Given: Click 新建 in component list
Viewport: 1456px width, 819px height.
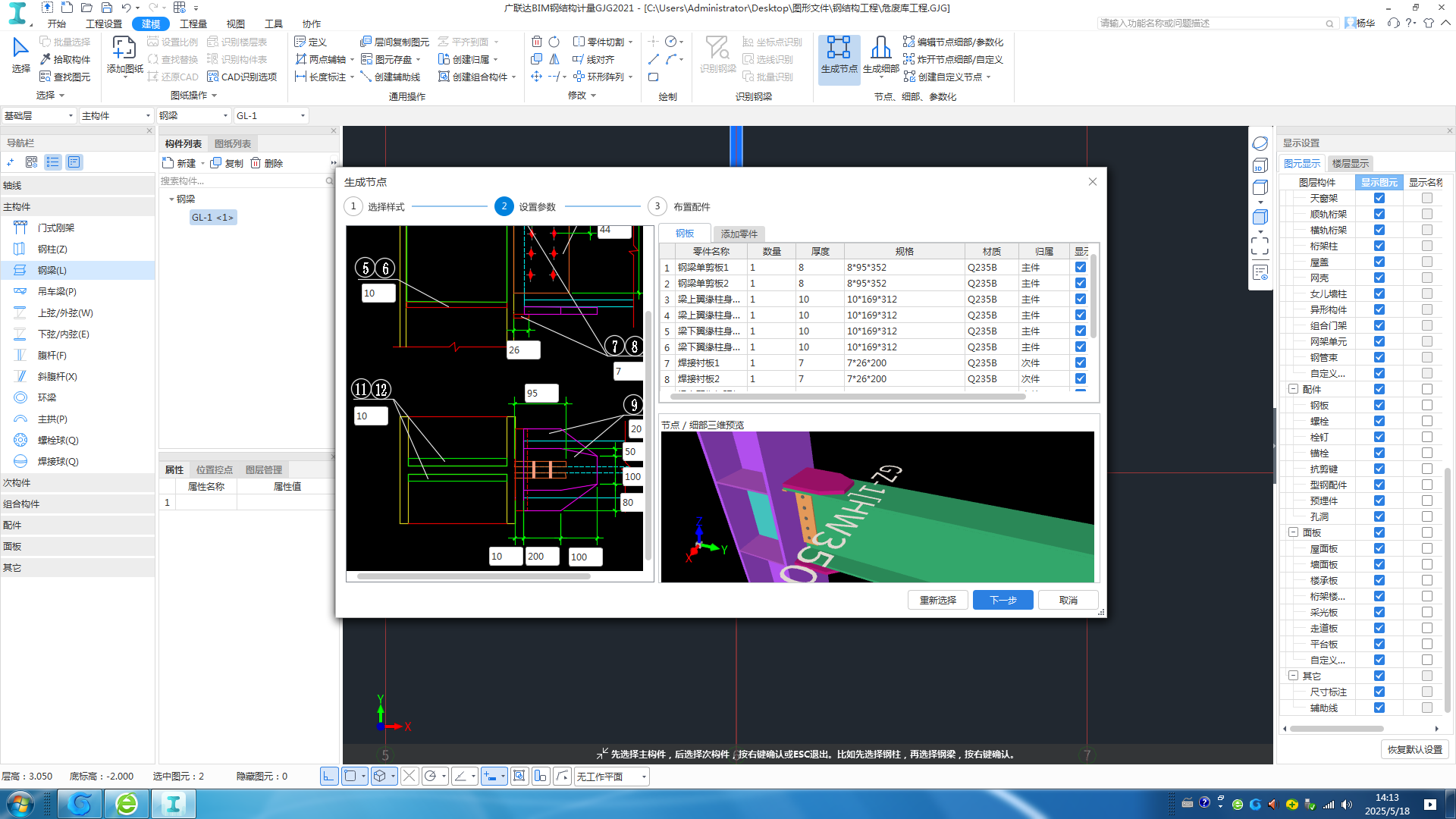Looking at the screenshot, I should coord(180,163).
